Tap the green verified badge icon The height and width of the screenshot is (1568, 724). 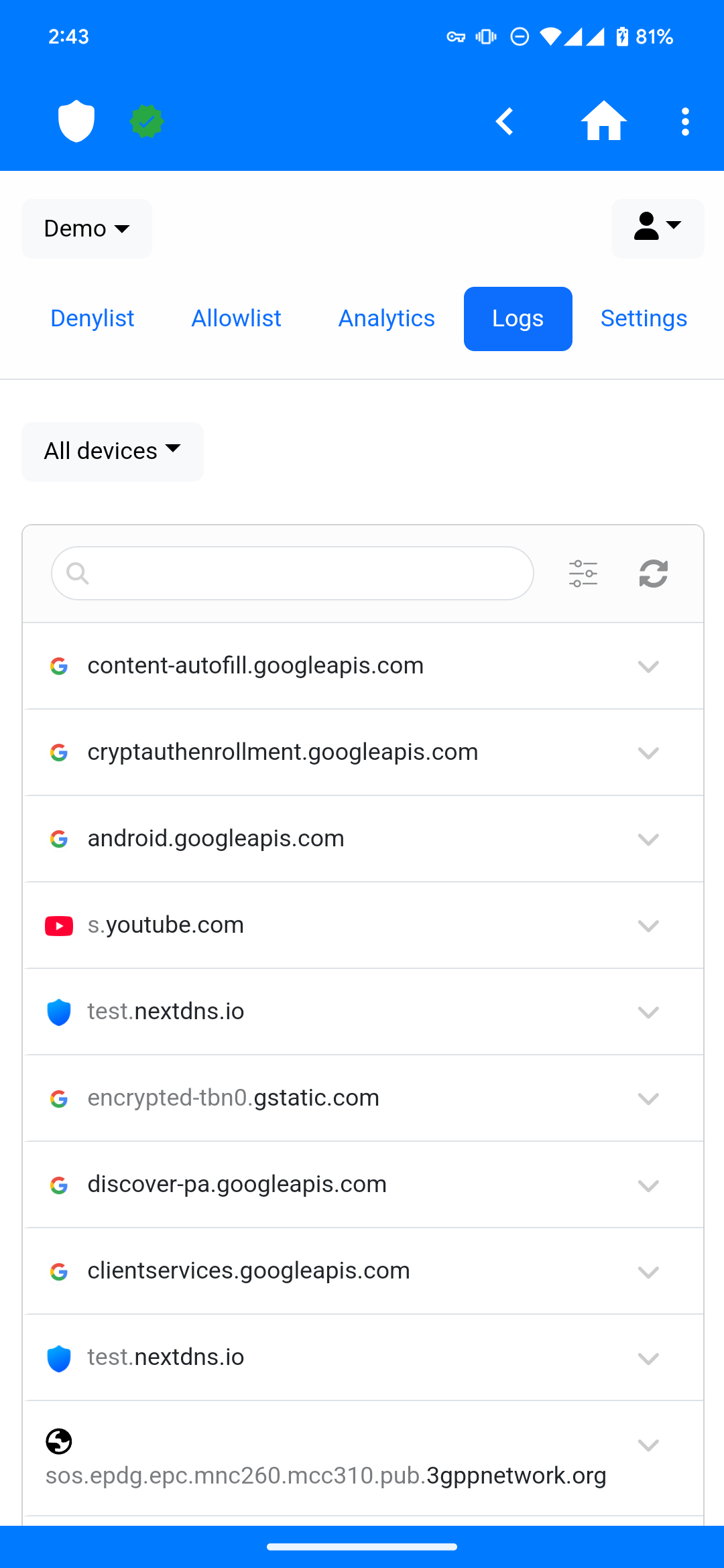pos(147,121)
